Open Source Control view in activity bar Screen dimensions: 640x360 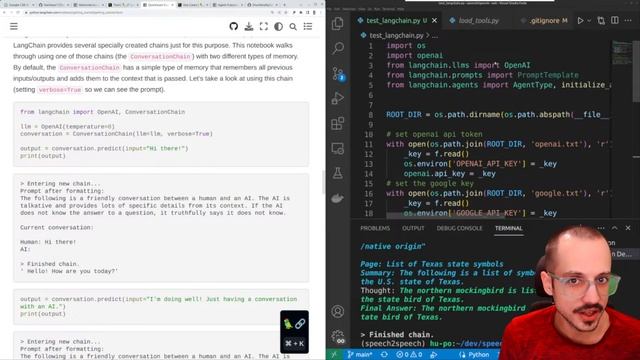click(x=338, y=73)
